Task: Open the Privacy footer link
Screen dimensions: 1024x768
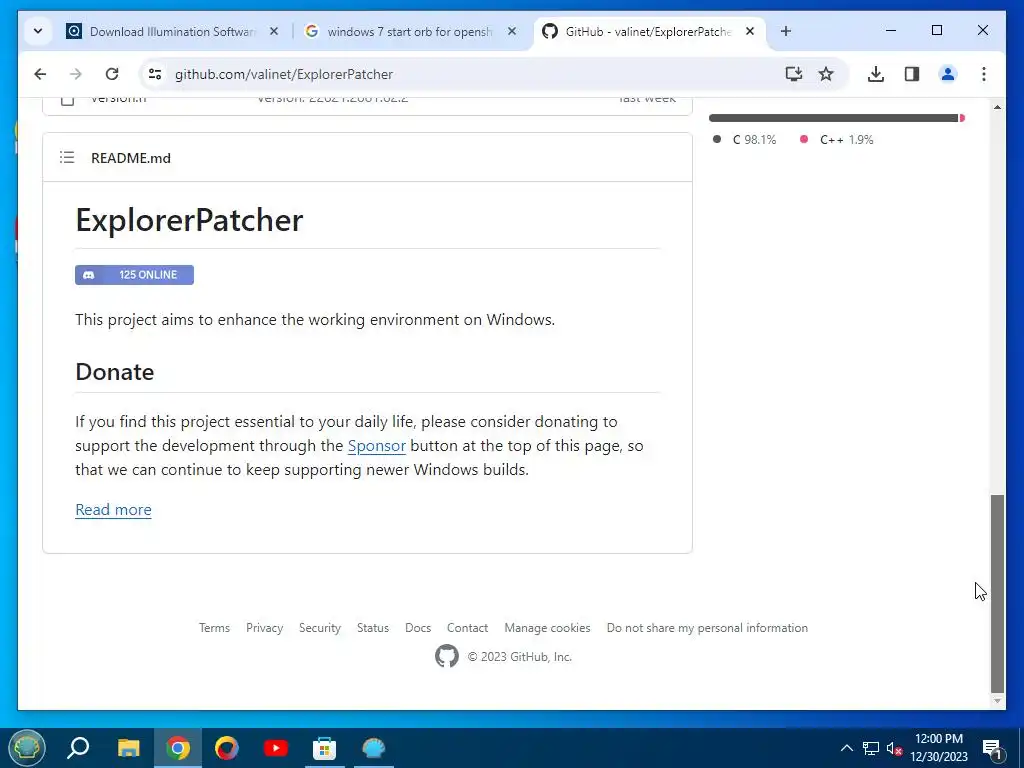Action: pos(264,628)
